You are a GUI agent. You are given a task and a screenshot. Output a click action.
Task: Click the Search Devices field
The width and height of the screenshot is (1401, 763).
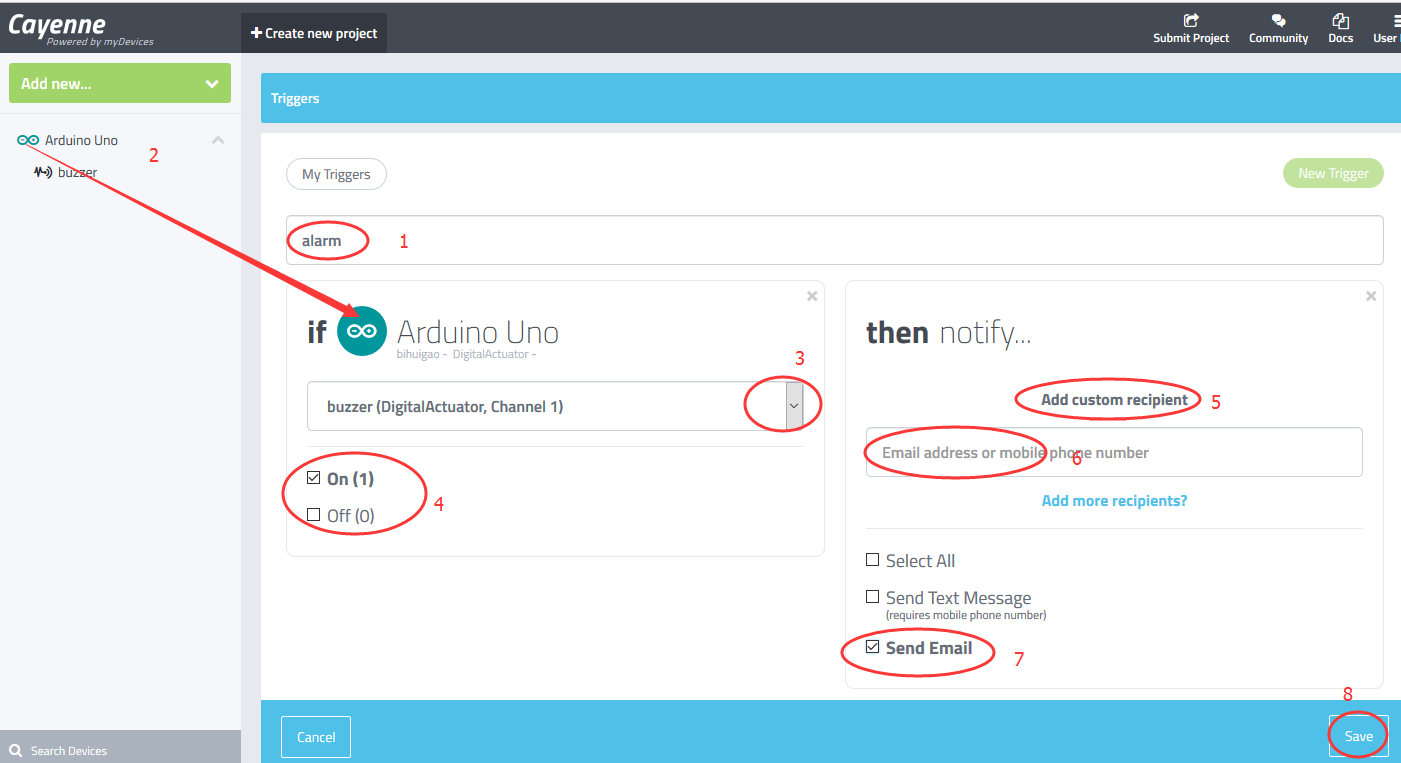(120, 750)
